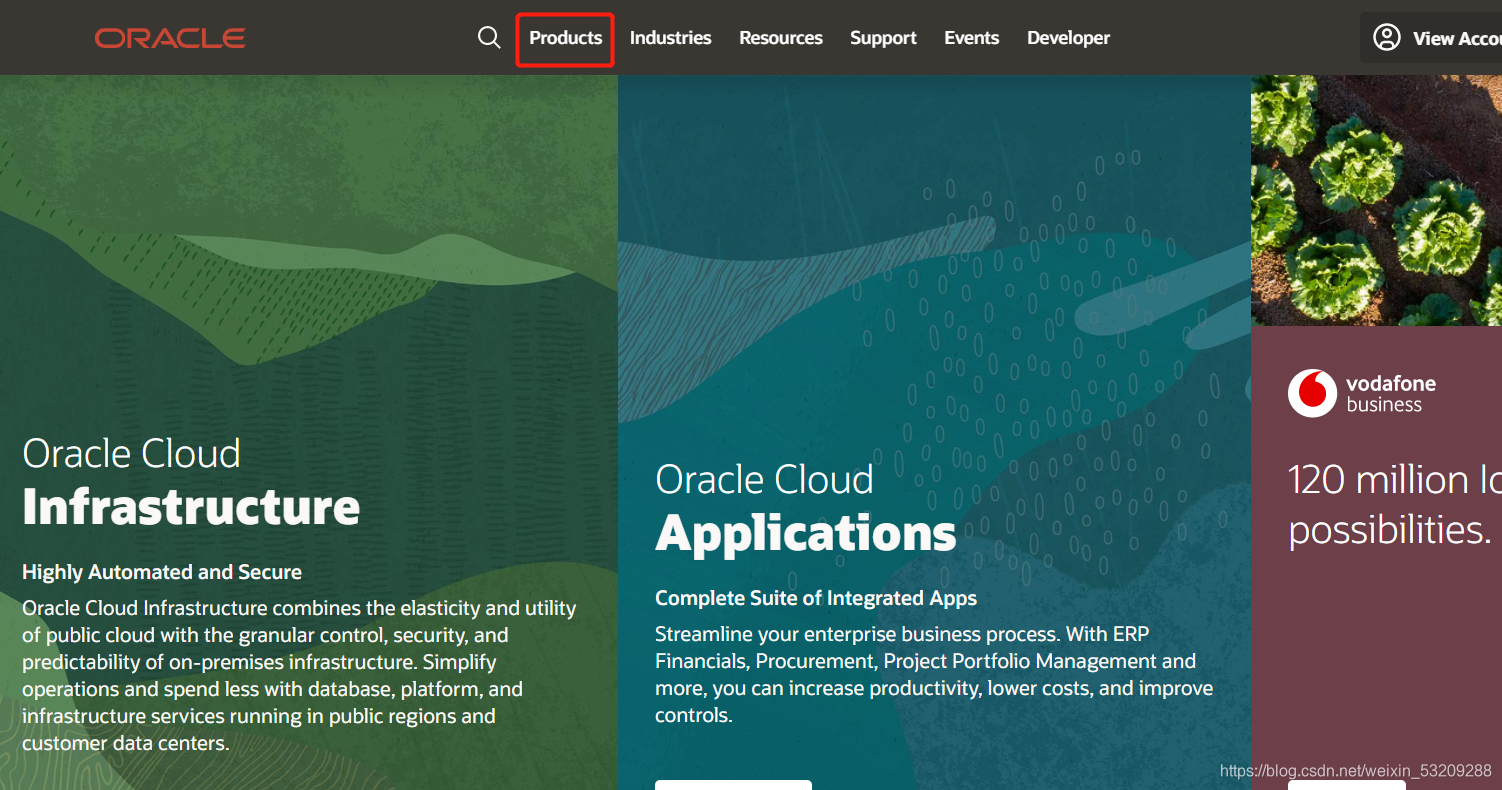This screenshot has height=790, width=1502.
Task: Click 'Complete Suite of Integrated Apps' subtitle
Action: (816, 598)
